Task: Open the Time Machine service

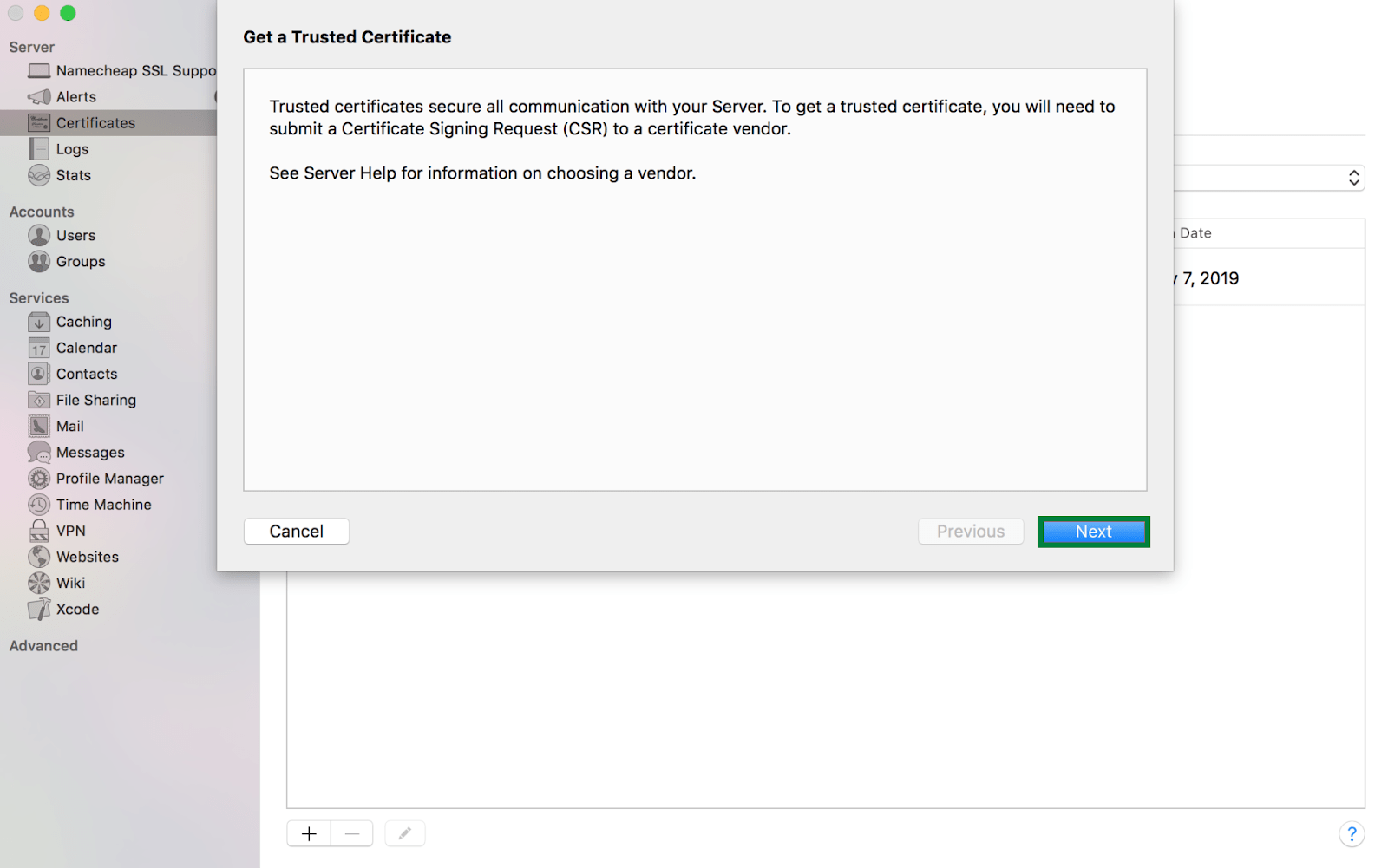Action: pyautogui.click(x=103, y=504)
